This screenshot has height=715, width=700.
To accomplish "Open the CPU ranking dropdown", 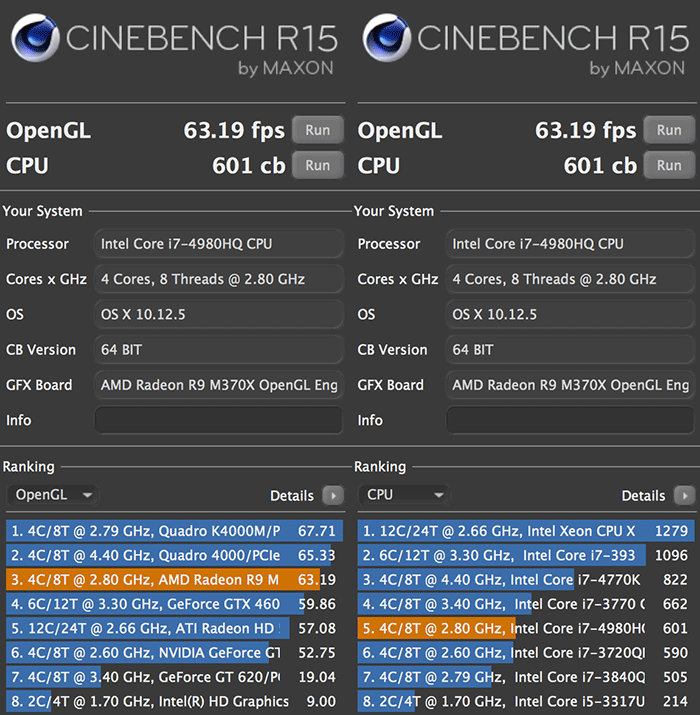I will 404,495.
